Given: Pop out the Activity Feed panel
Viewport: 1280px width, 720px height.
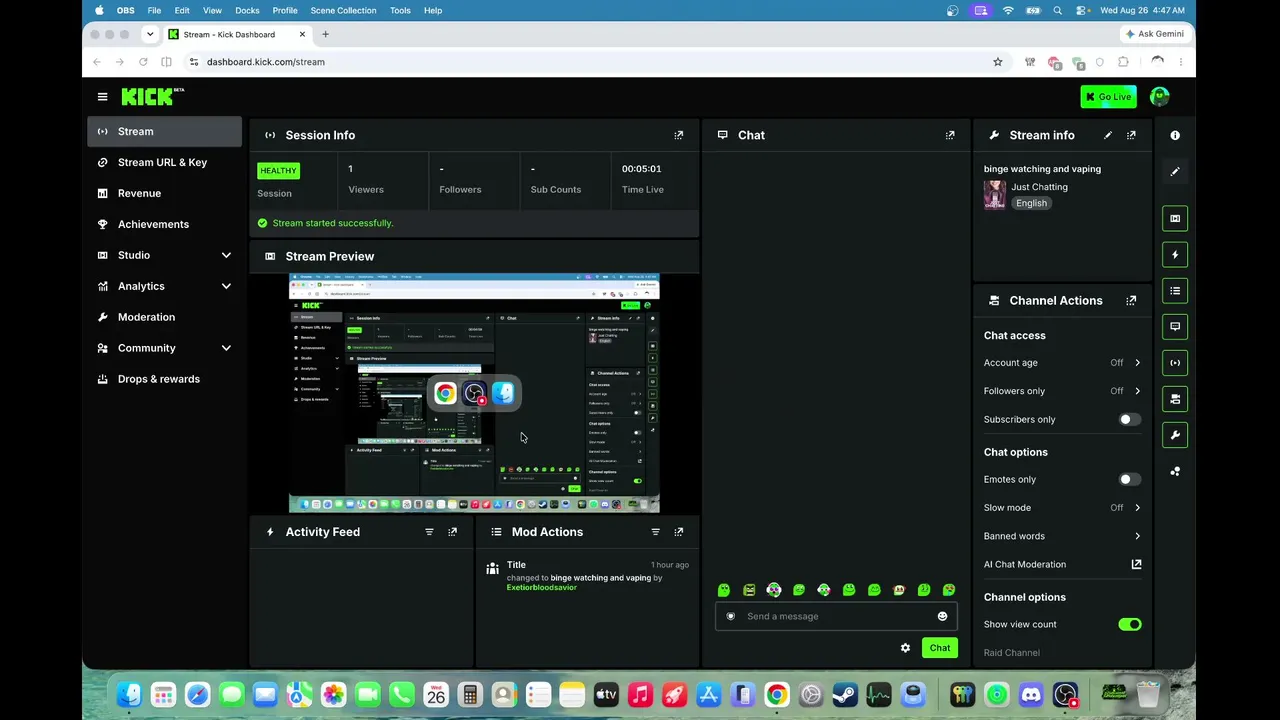Looking at the screenshot, I should [x=453, y=532].
